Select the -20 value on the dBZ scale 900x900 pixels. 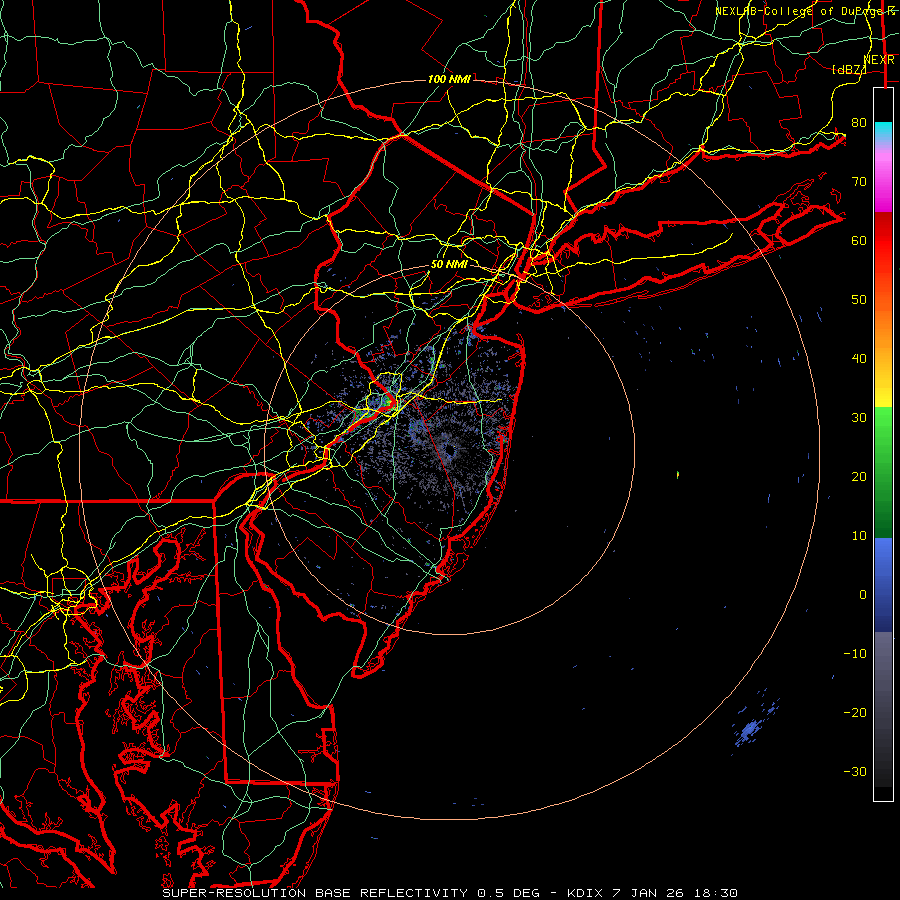point(855,712)
